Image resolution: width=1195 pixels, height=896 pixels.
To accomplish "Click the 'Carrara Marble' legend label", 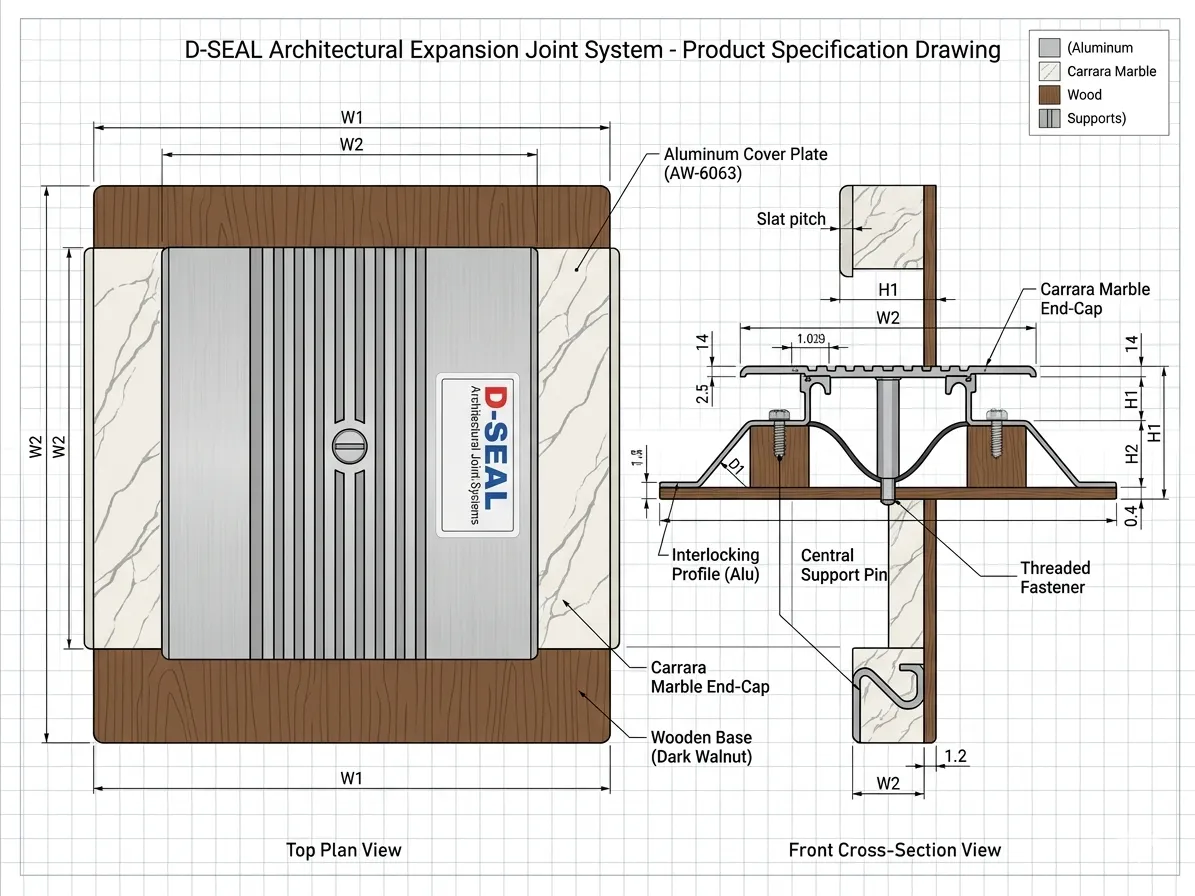I will [1111, 71].
